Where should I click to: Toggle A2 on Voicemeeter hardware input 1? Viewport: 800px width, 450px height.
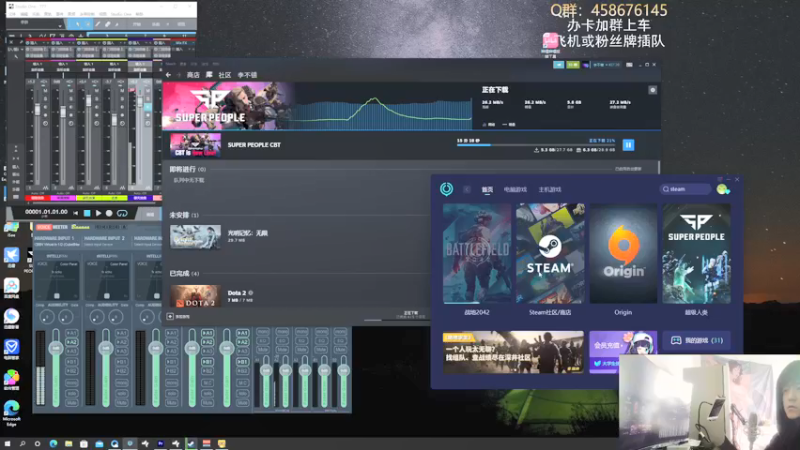point(71,342)
